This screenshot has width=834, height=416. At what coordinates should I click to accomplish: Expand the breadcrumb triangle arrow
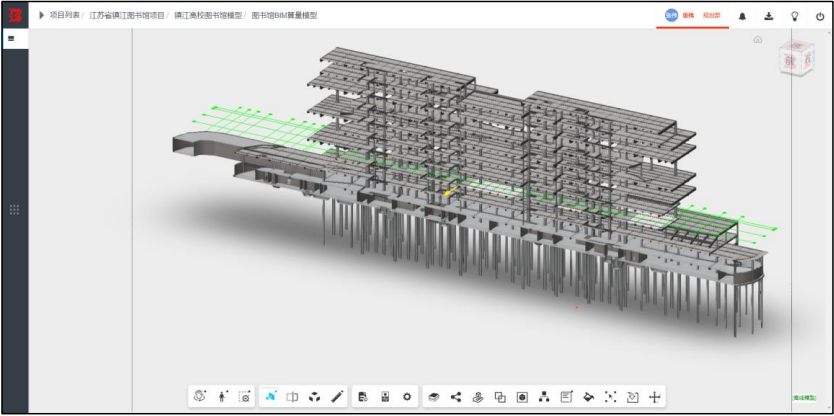[x=41, y=15]
